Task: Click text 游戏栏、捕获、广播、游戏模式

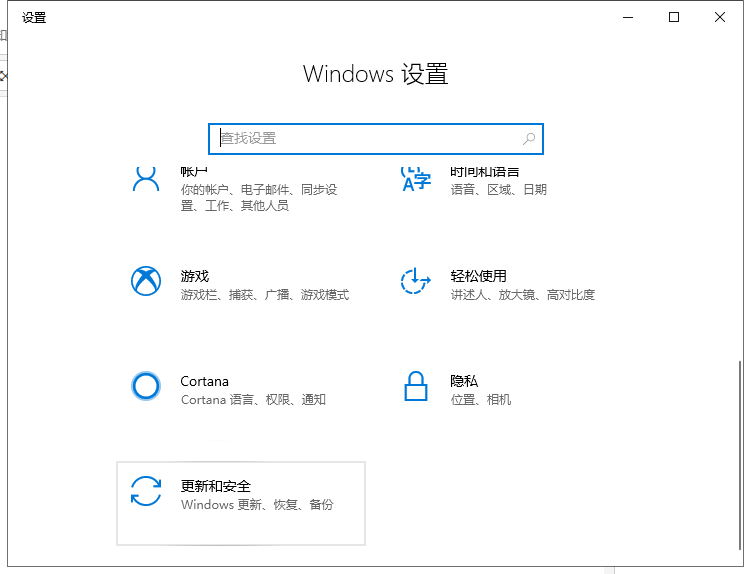Action: click(265, 295)
